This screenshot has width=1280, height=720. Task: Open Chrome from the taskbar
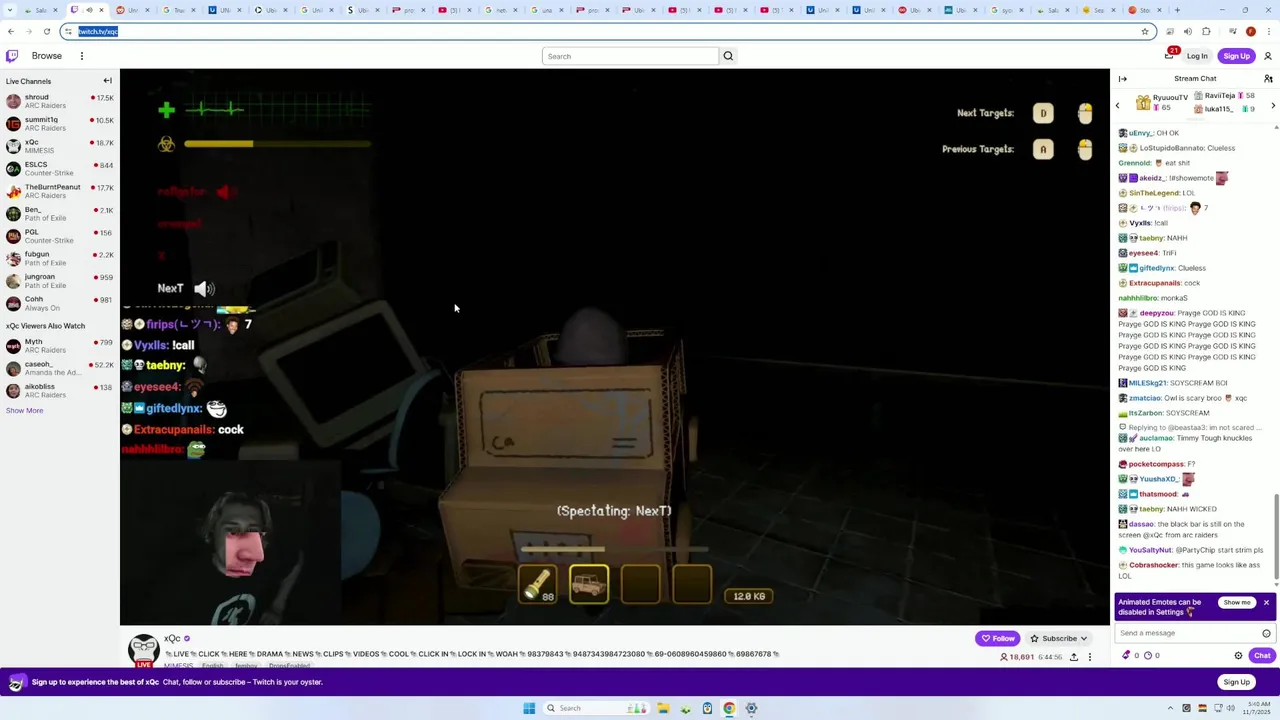coord(729,708)
